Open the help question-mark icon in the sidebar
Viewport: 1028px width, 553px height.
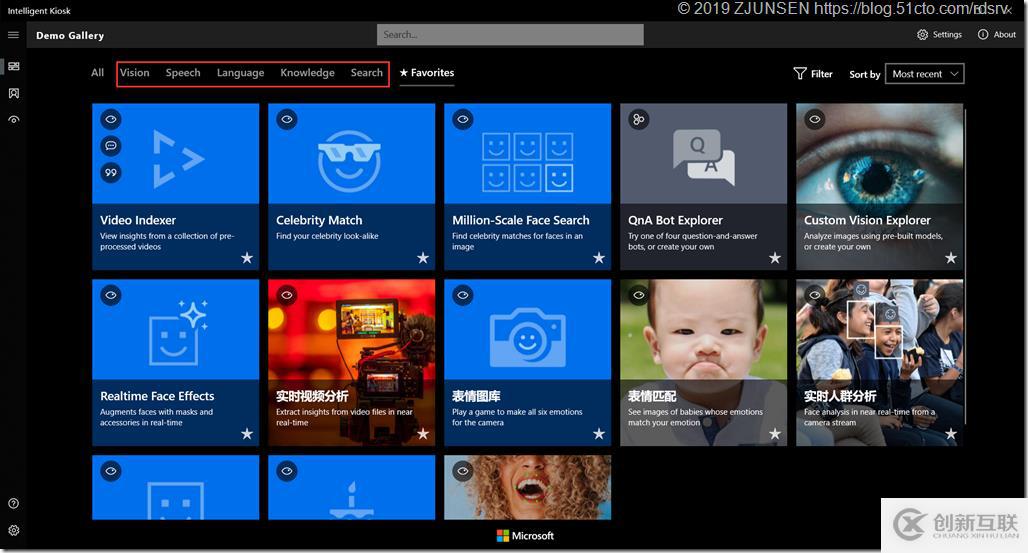pos(13,504)
